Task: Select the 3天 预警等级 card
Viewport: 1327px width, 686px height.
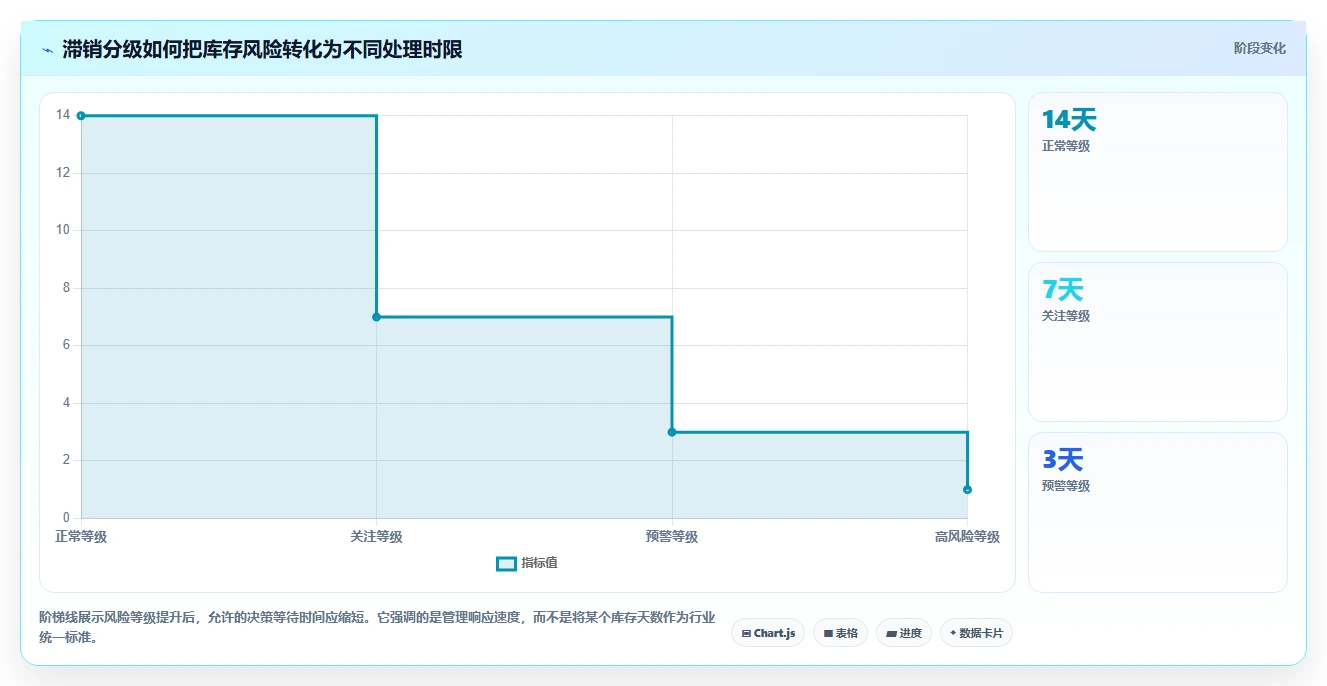Action: click(x=1157, y=512)
